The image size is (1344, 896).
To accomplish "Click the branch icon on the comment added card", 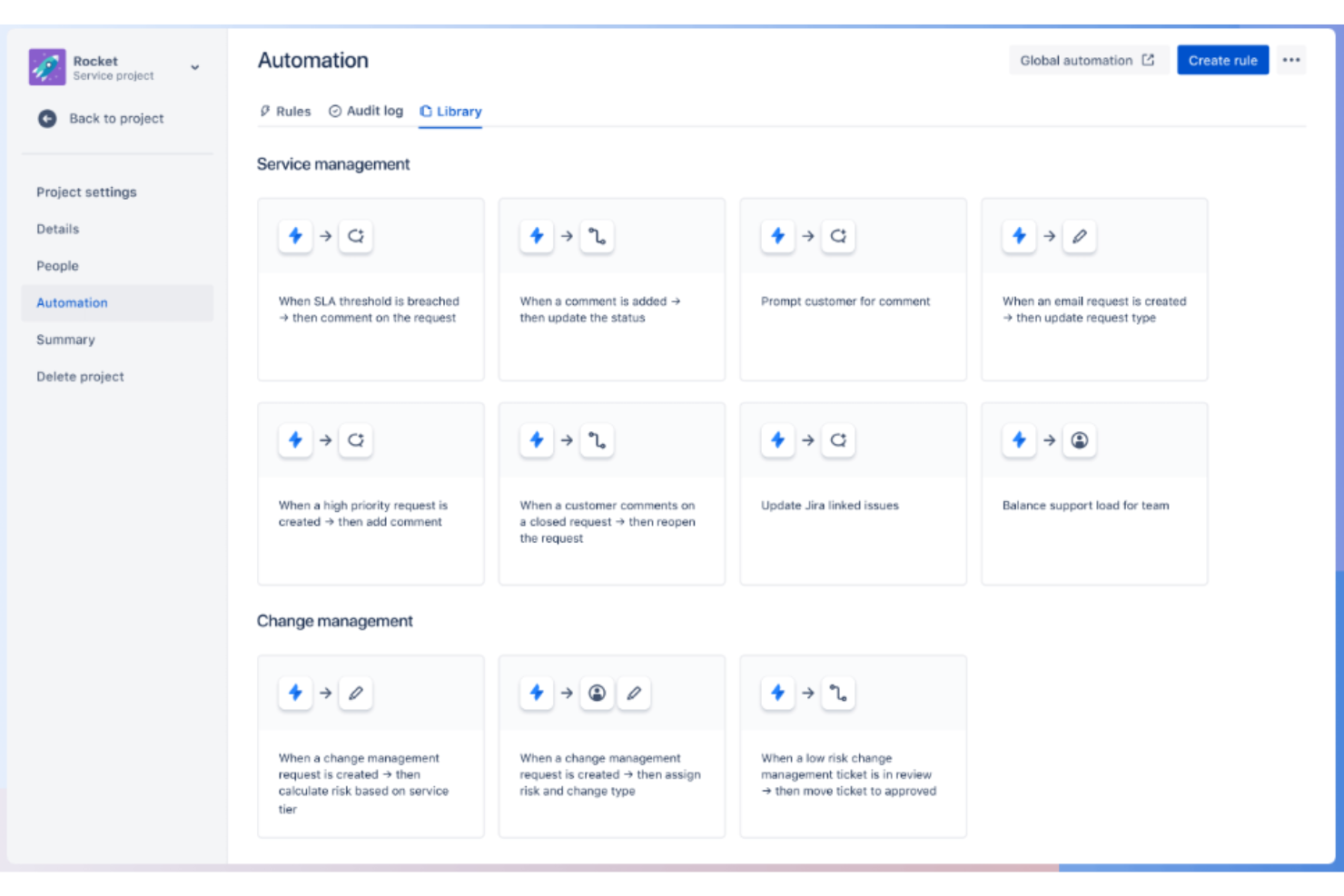I will click(597, 236).
